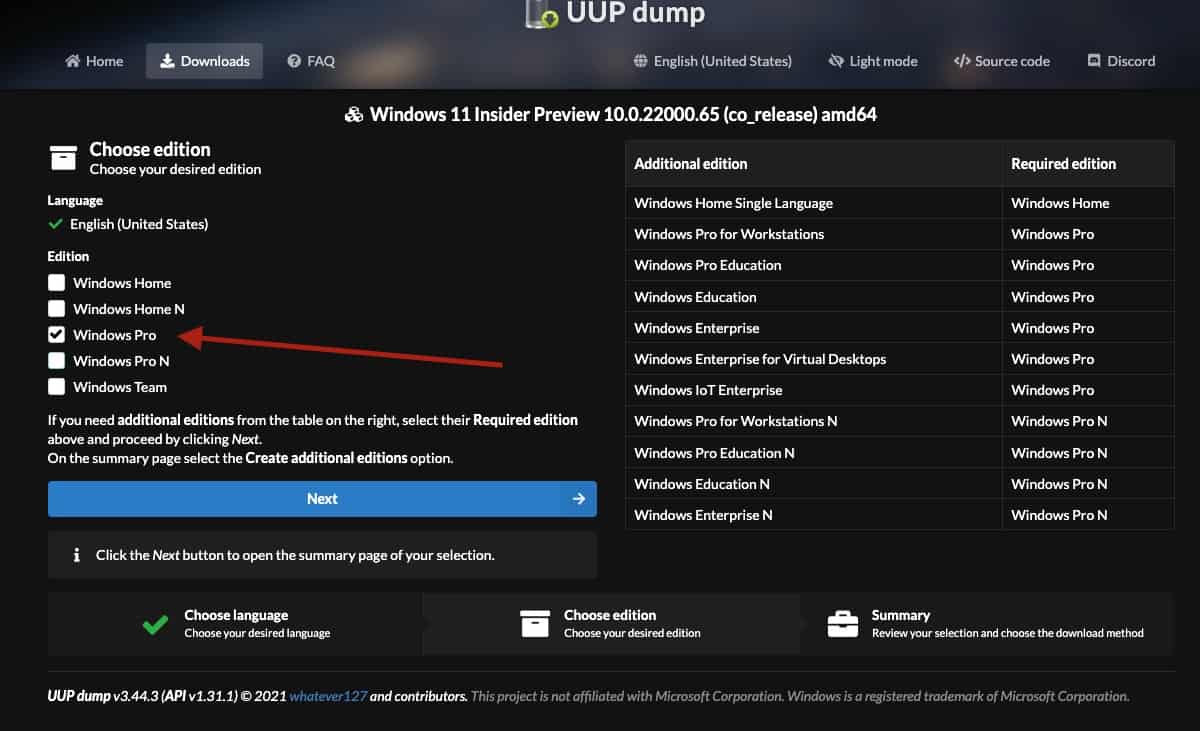1200x731 pixels.
Task: Open the FAQ navigation item
Action: tap(311, 61)
